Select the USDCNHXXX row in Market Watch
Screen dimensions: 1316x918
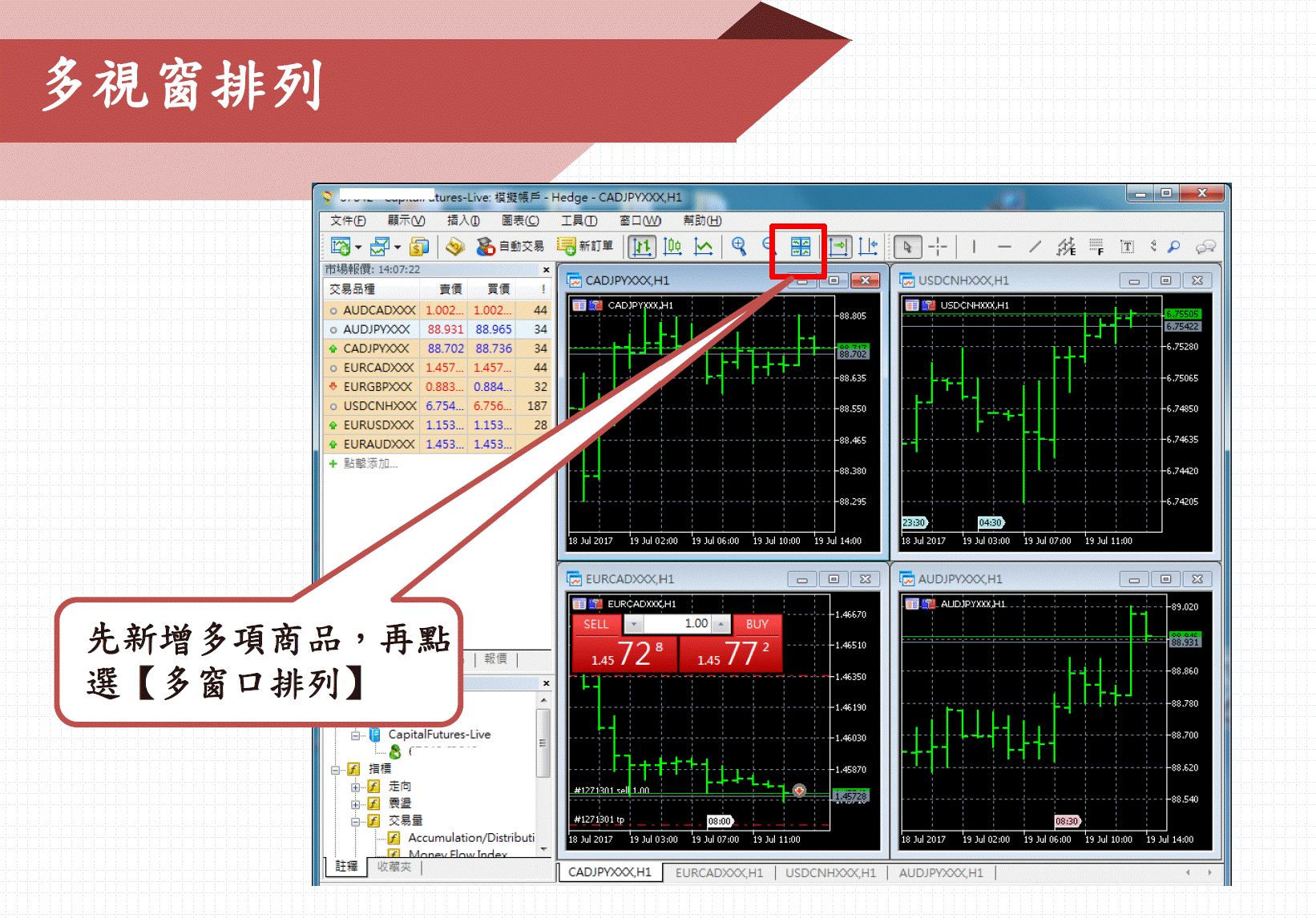[438, 406]
